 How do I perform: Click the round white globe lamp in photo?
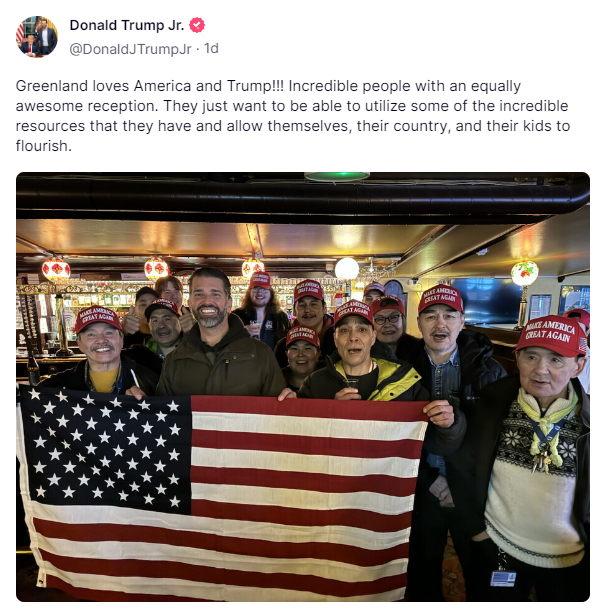point(347,268)
